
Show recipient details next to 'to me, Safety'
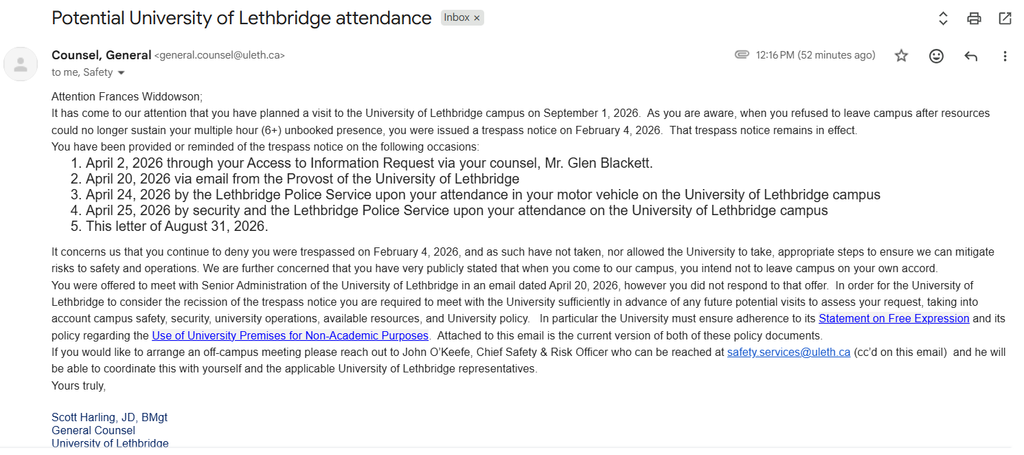coord(121,73)
